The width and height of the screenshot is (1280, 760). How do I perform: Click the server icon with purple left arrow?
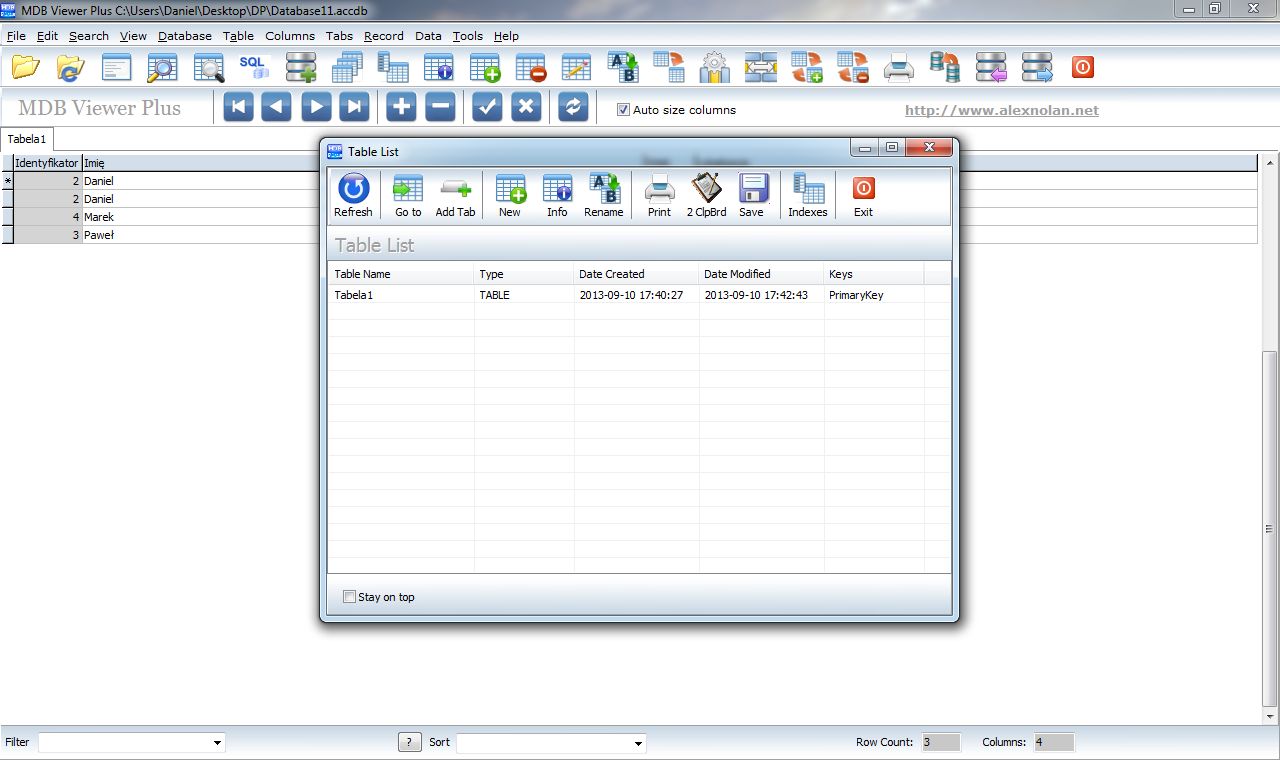(x=991, y=68)
